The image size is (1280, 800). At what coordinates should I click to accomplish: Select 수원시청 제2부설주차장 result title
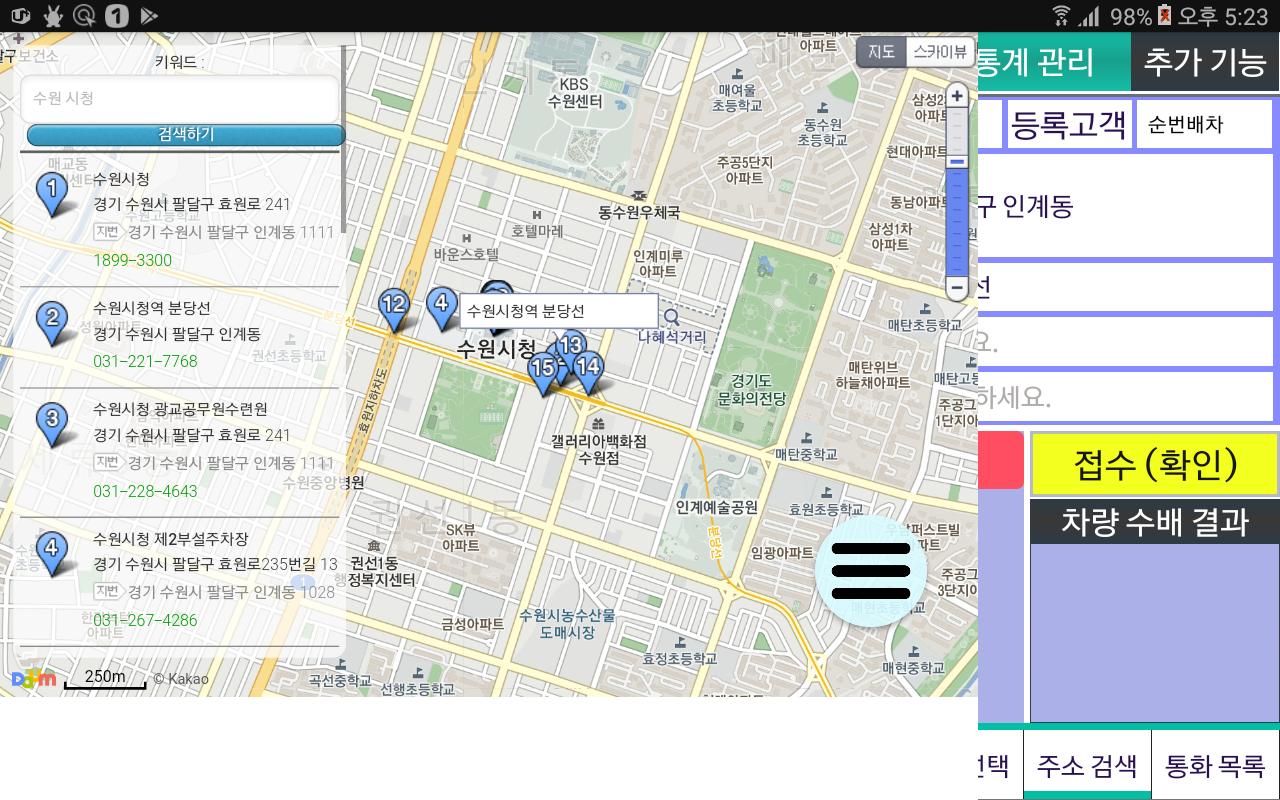[x=171, y=538]
